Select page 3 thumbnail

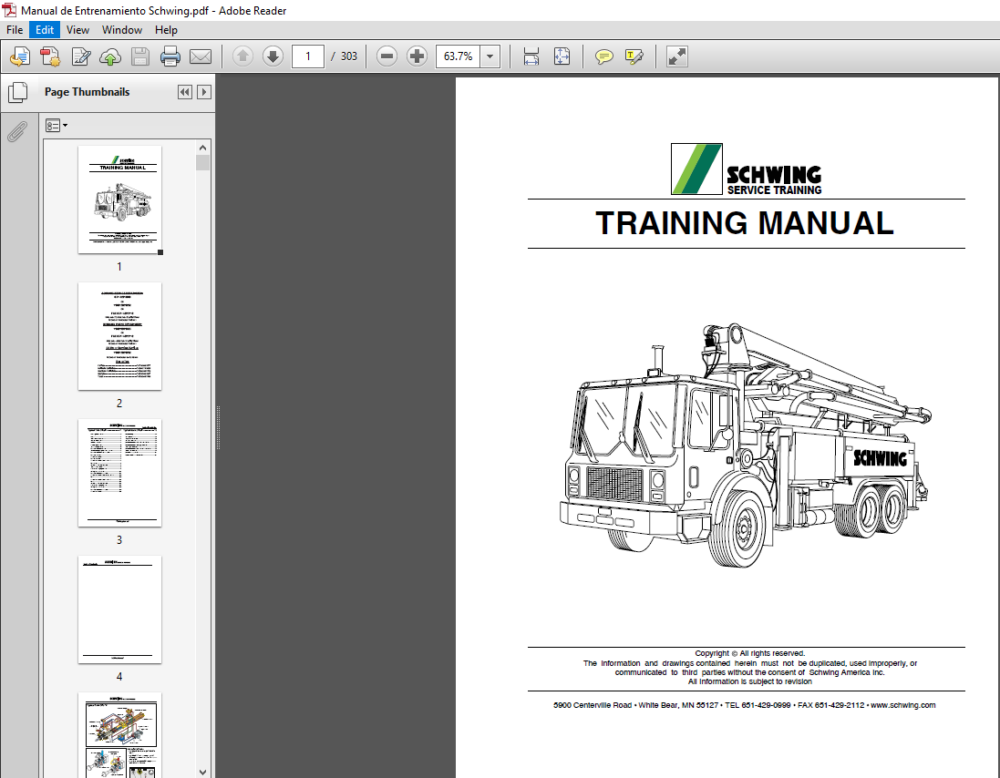(120, 473)
